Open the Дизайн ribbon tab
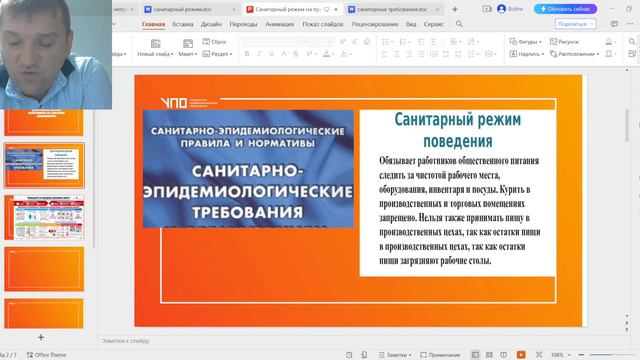Viewport: 640px width, 360px height. click(211, 24)
